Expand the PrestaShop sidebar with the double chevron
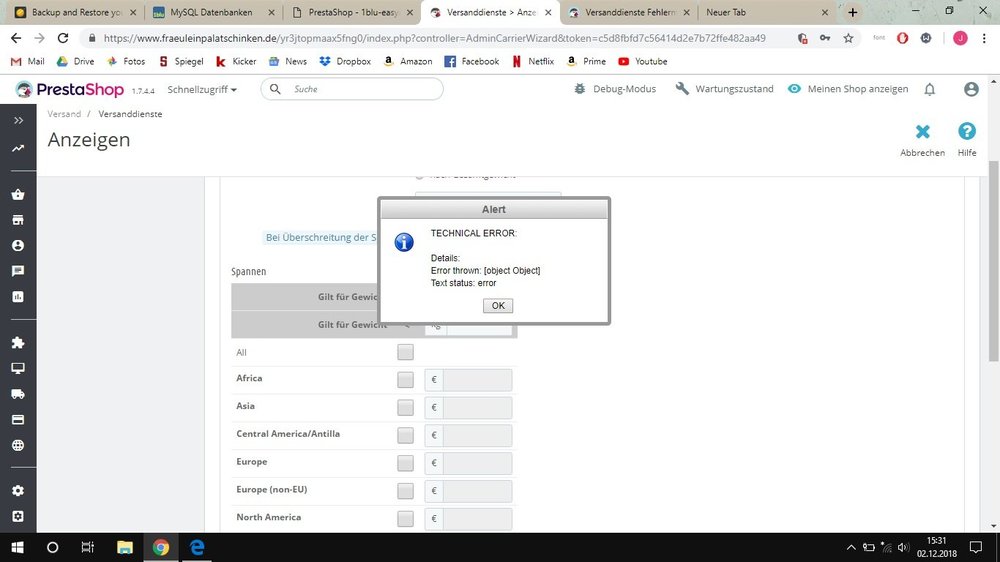 click(x=18, y=120)
